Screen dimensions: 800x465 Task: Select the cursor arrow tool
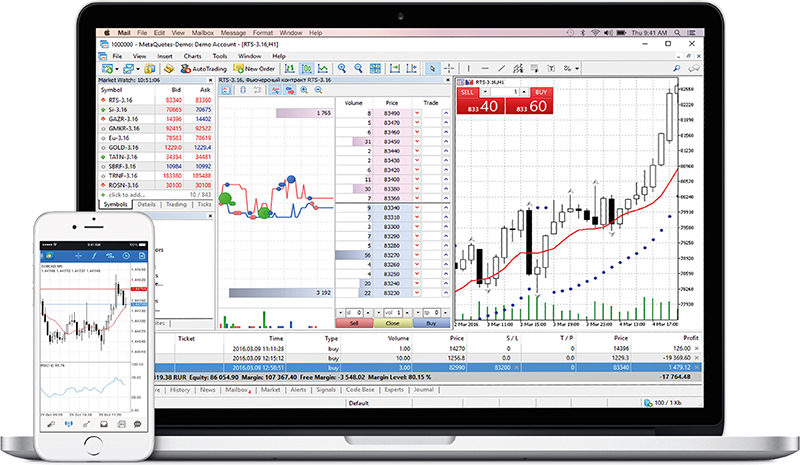[432, 68]
